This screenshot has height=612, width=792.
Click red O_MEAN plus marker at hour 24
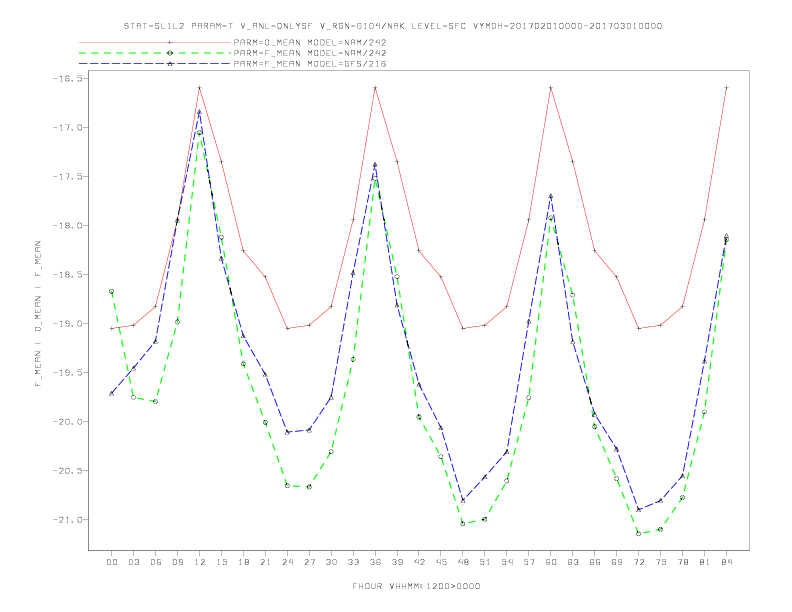coord(287,328)
